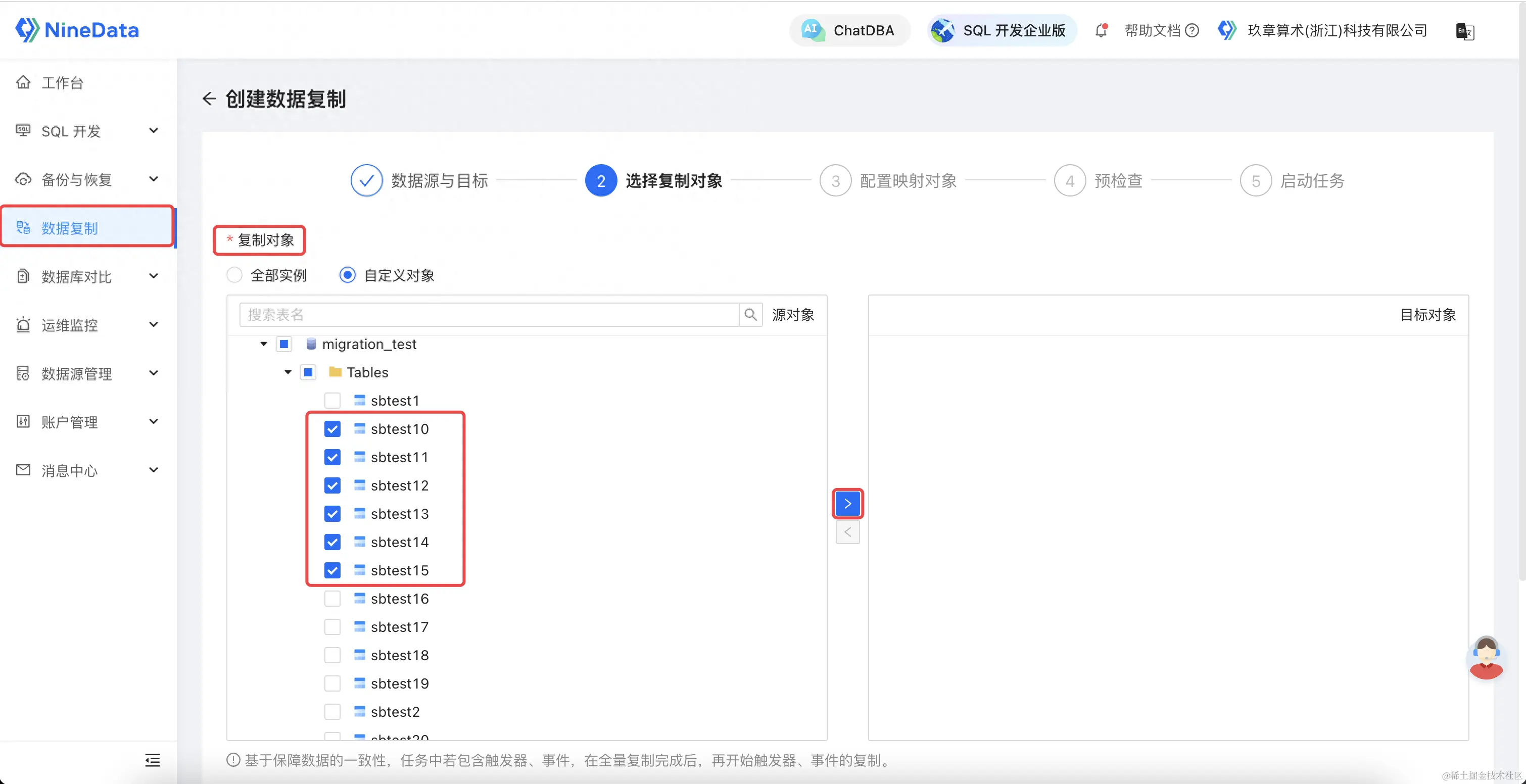Collapse the Tables folder node
The height and width of the screenshot is (784, 1526).
[288, 372]
